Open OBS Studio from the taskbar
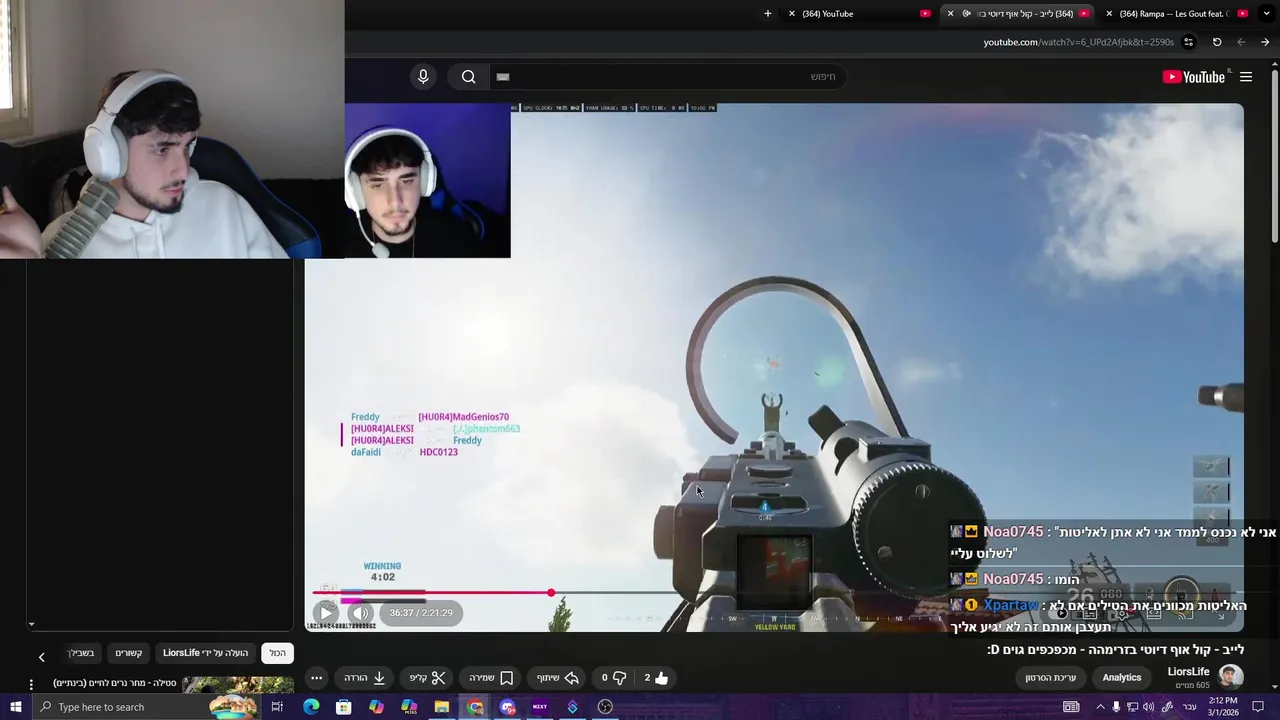 [605, 707]
